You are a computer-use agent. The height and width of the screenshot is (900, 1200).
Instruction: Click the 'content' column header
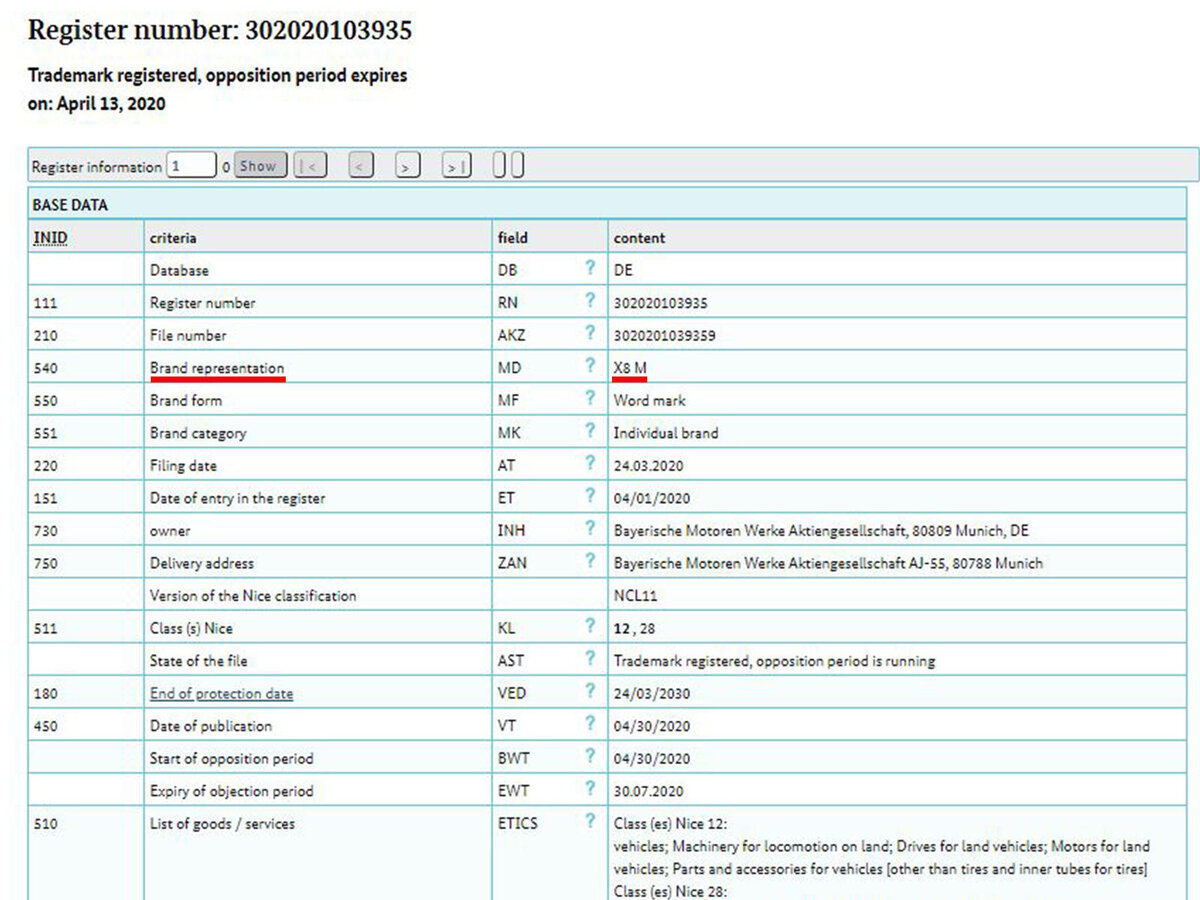pos(639,238)
